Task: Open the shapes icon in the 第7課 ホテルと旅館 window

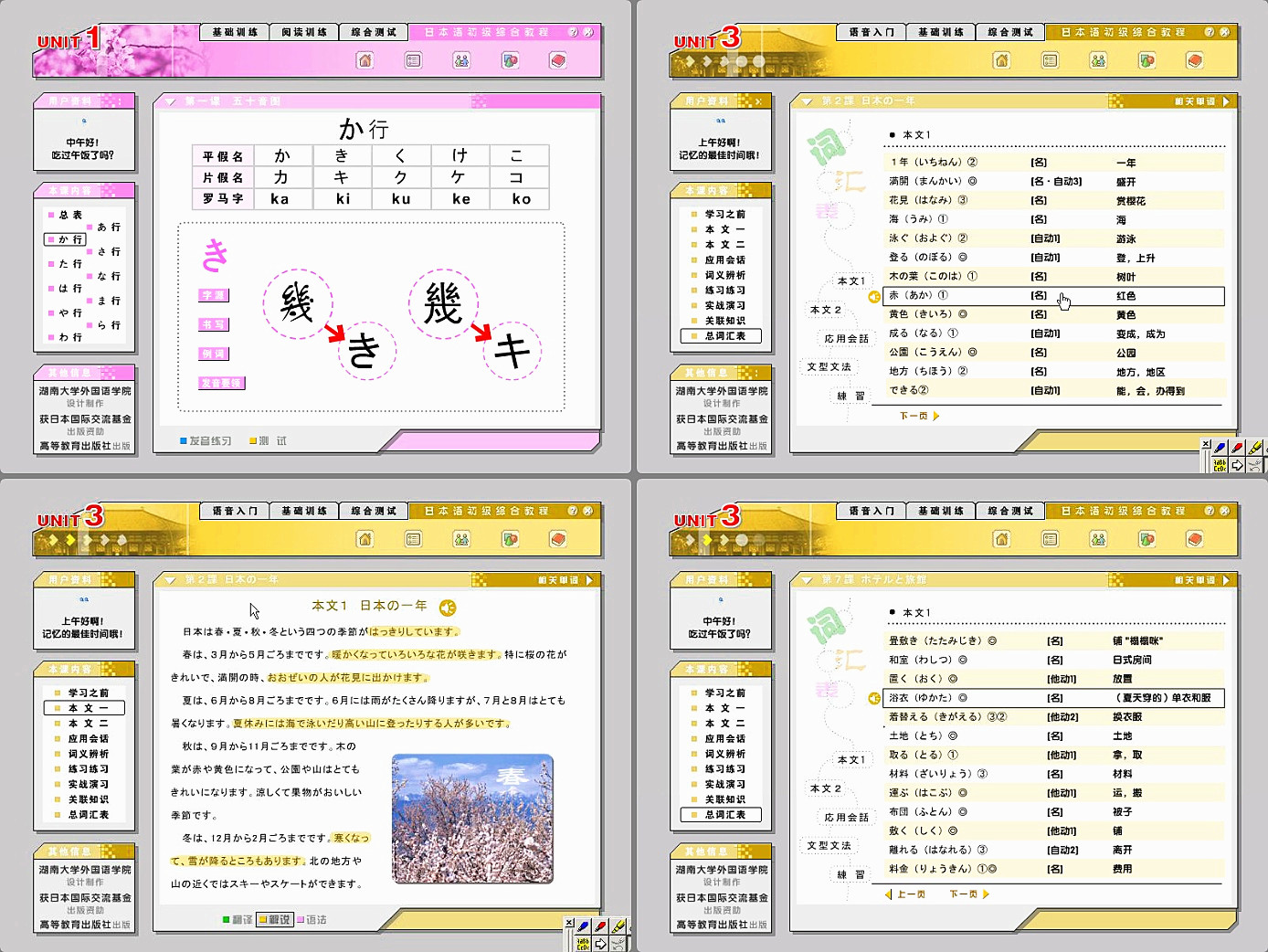Action: (1147, 539)
